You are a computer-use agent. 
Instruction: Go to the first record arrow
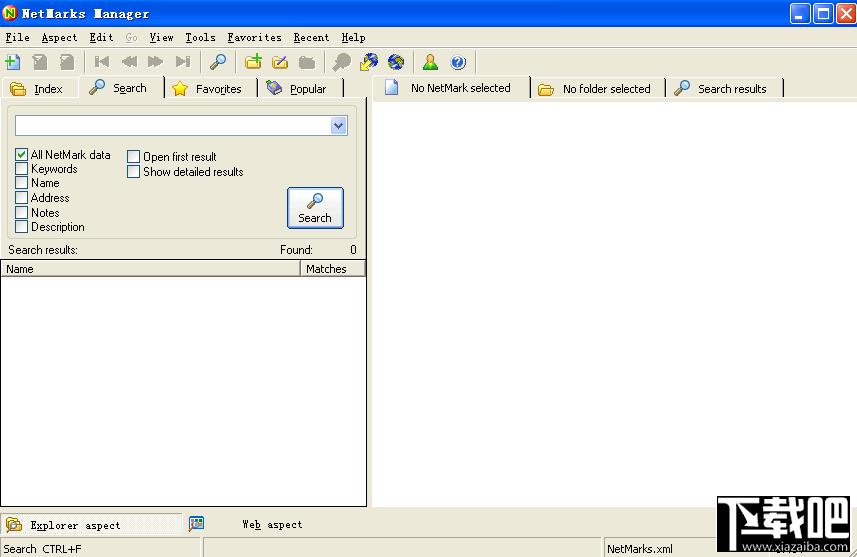(102, 62)
